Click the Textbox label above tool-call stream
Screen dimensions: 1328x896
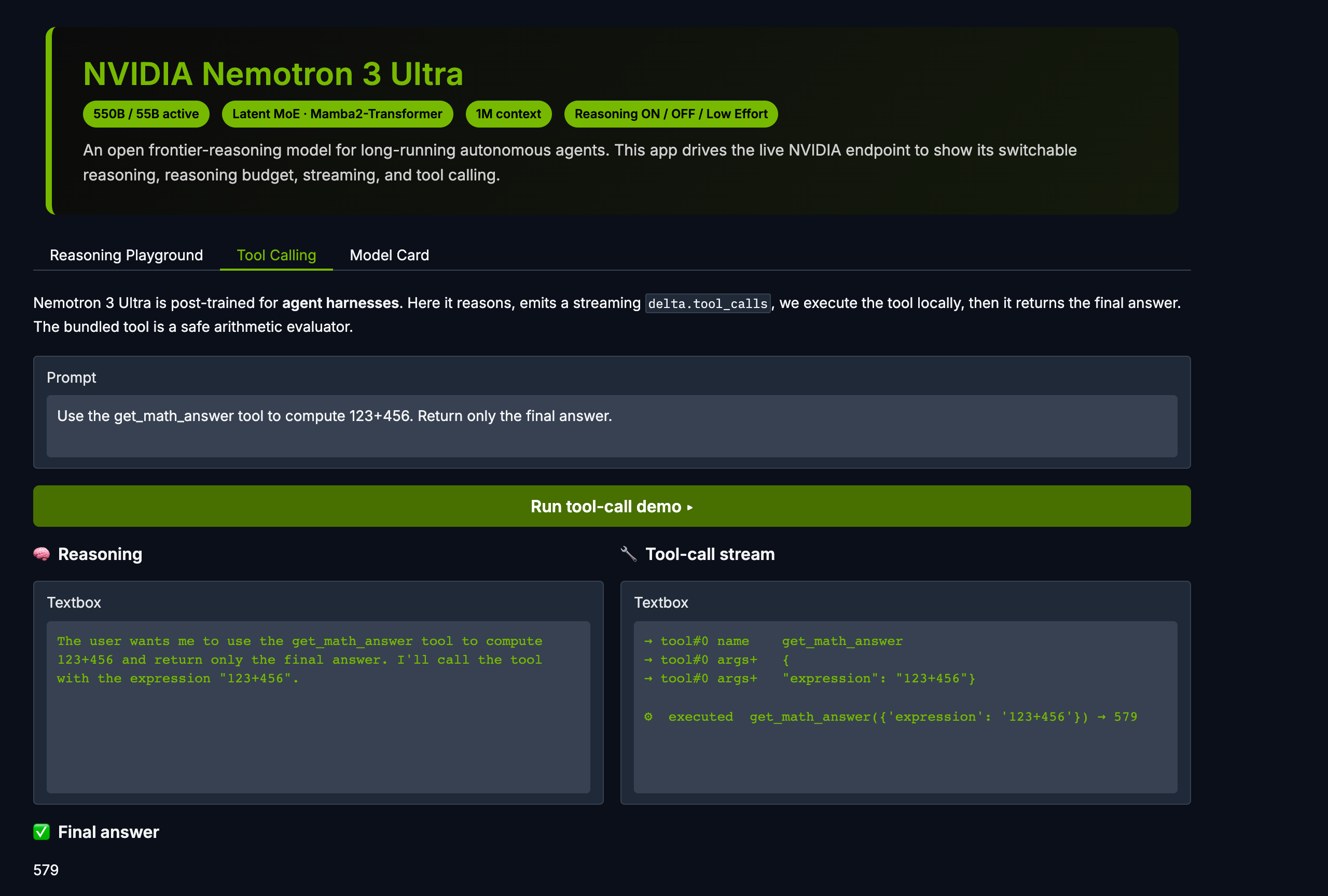tap(661, 603)
